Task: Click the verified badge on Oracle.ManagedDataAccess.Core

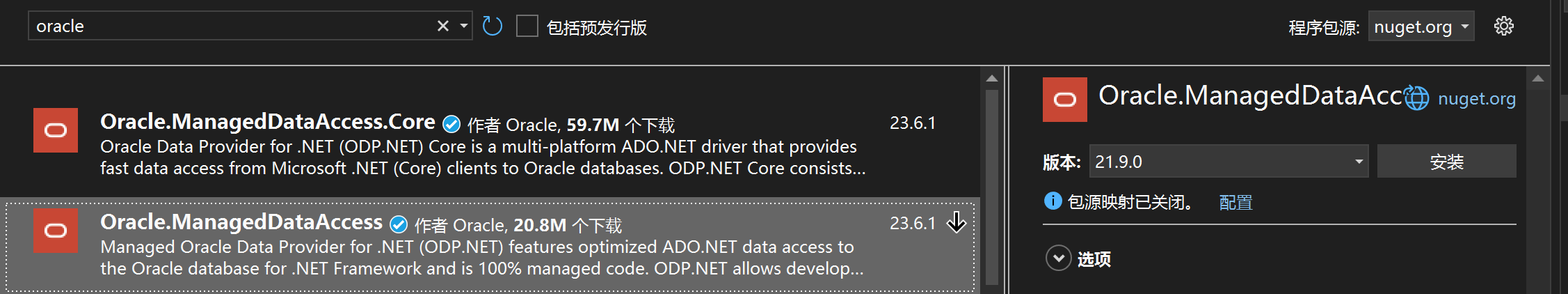Action: tap(451, 125)
